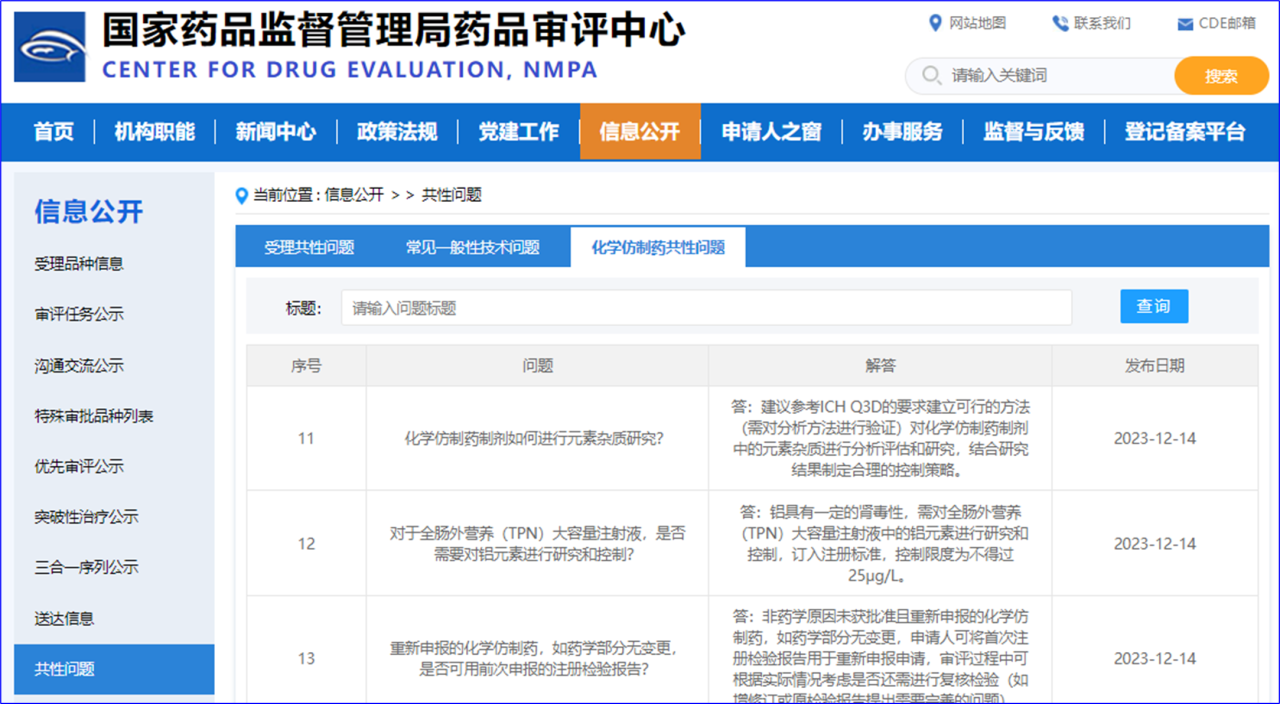Open the 党建工作 menu

(x=518, y=131)
